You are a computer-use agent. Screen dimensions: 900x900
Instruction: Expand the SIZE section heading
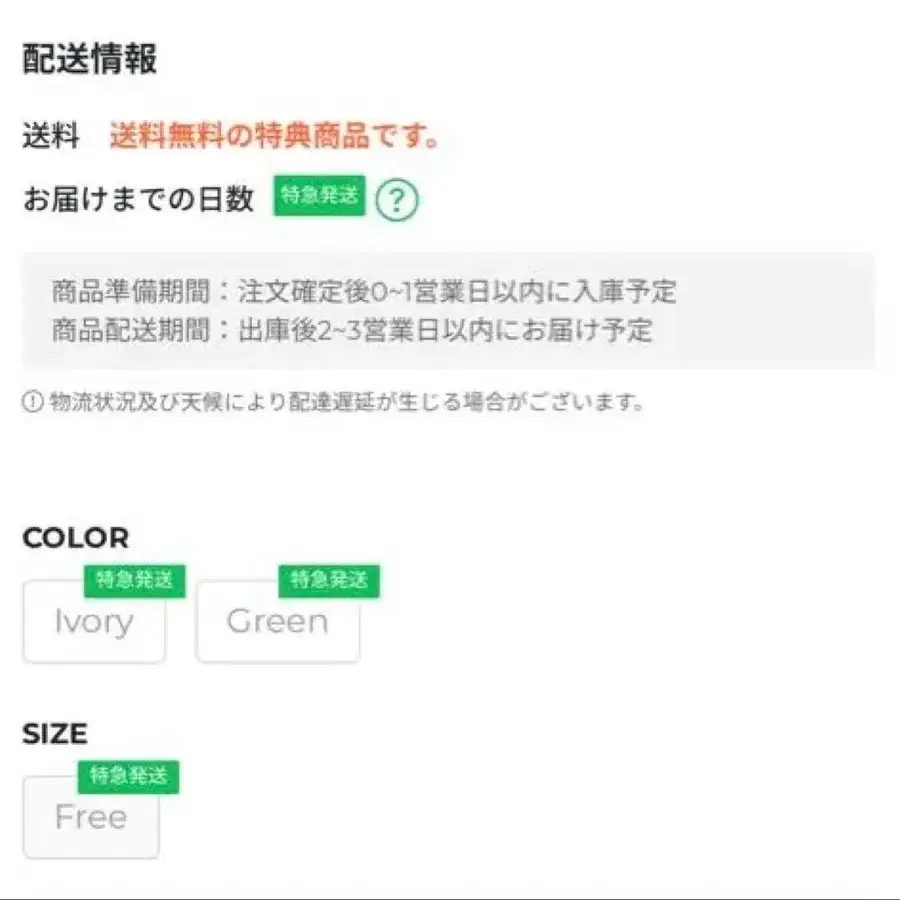[x=53, y=735]
